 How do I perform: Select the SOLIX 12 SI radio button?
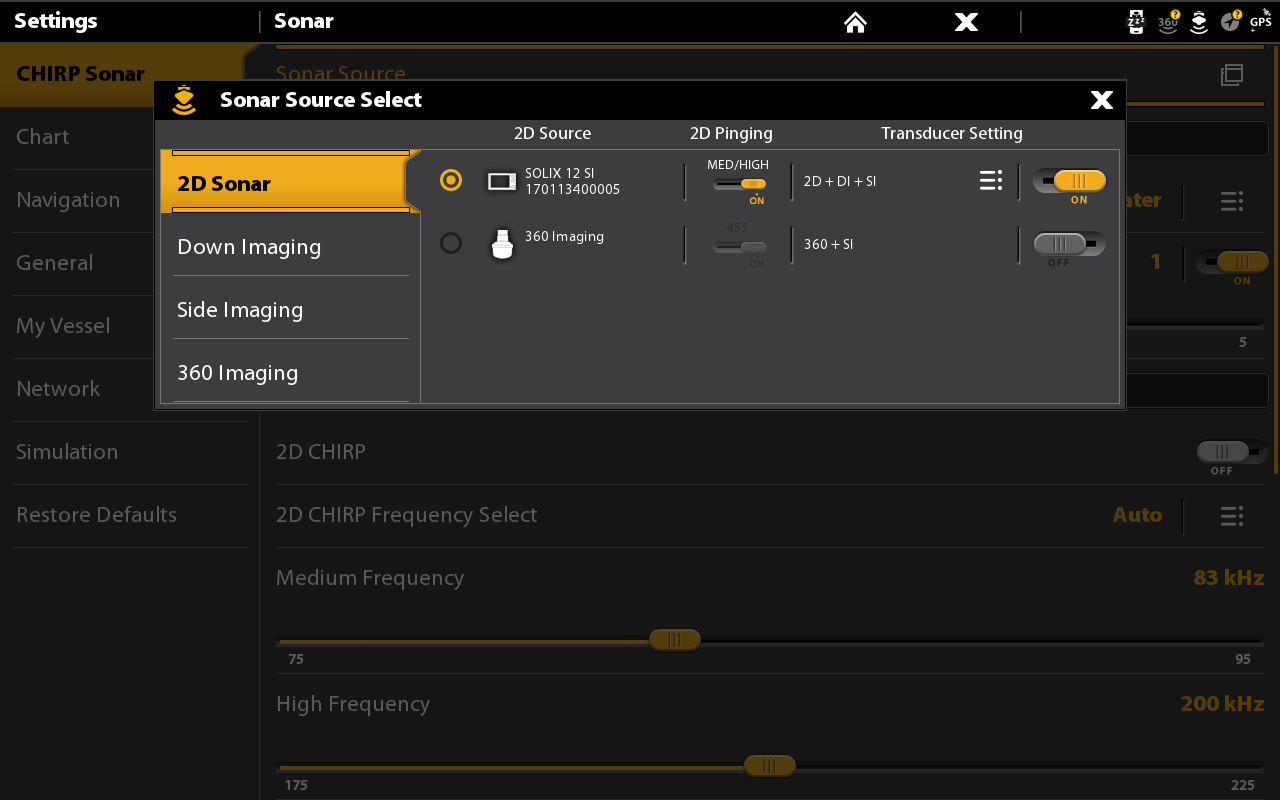tap(451, 180)
